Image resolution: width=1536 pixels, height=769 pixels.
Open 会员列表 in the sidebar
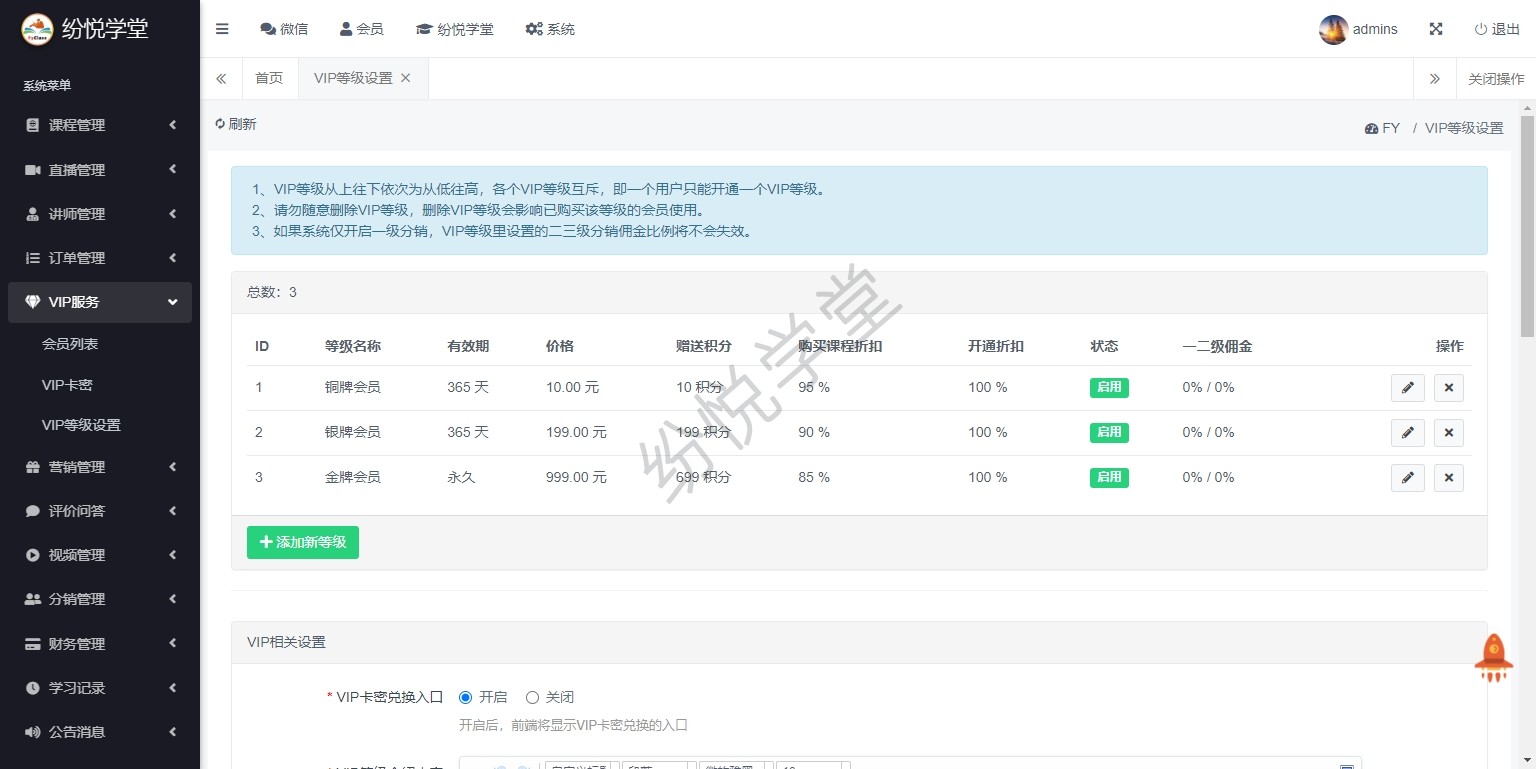(70, 344)
